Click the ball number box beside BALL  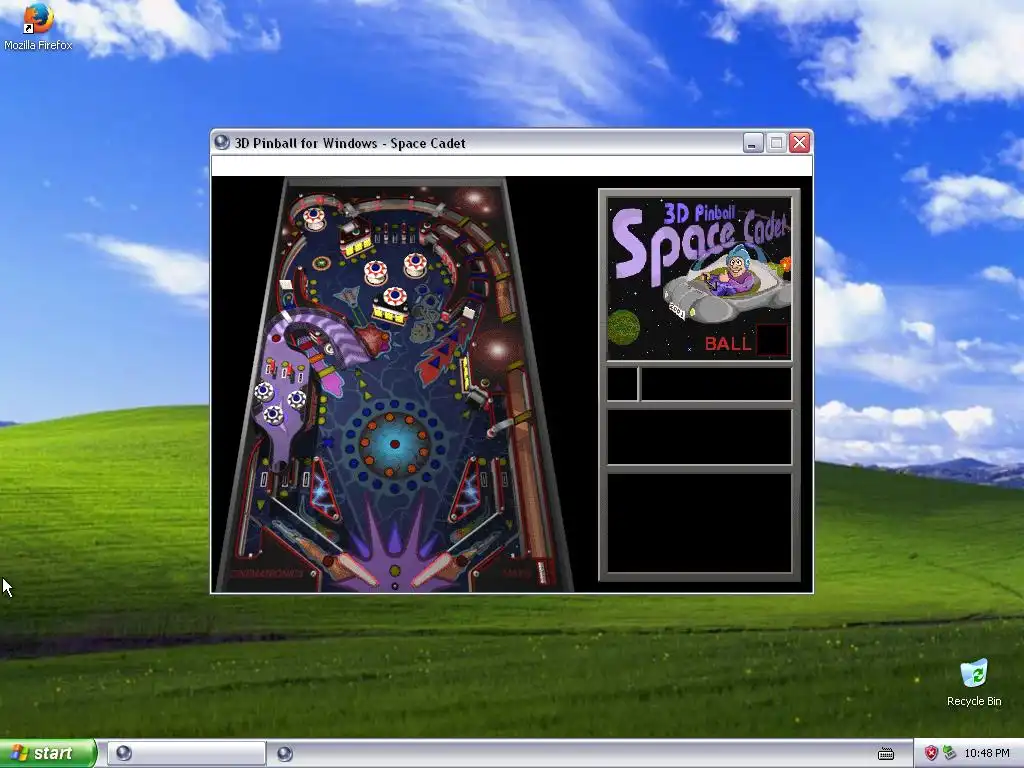[x=772, y=340]
